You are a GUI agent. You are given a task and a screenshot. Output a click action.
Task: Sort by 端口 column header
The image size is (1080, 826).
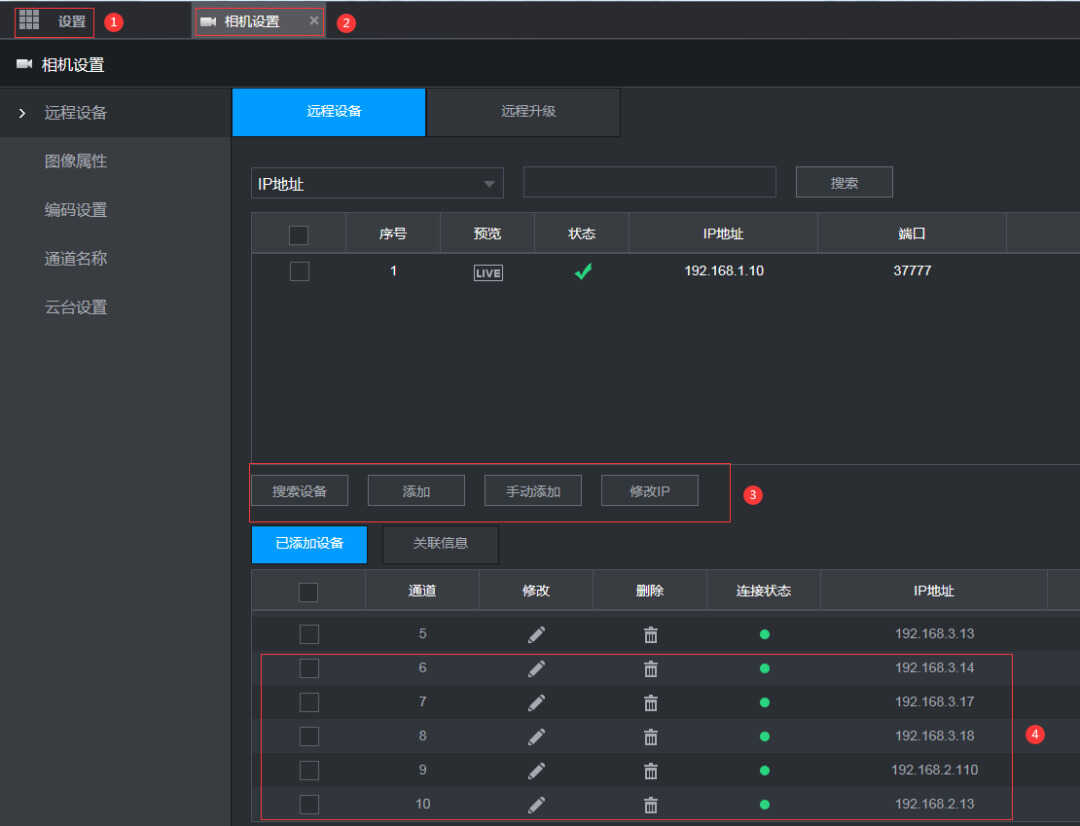click(912, 234)
